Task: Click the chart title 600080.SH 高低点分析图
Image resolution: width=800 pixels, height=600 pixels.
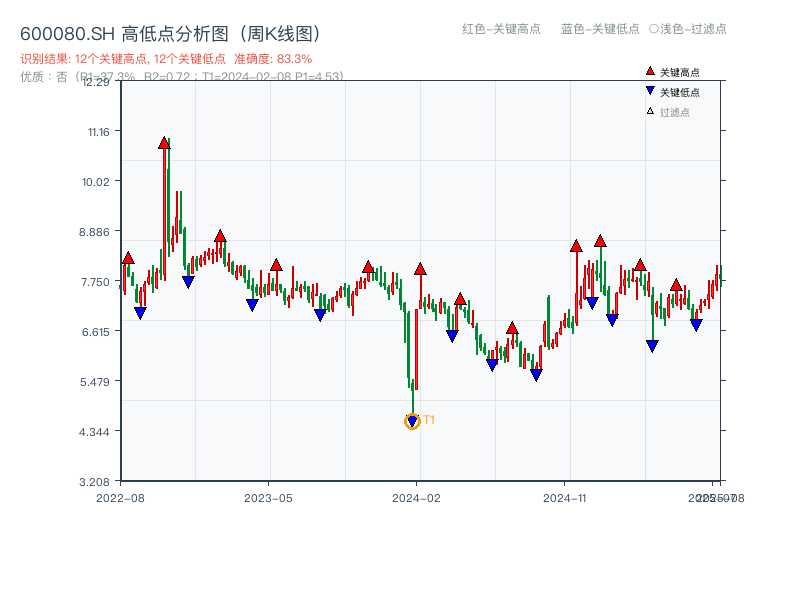Action: click(x=171, y=34)
